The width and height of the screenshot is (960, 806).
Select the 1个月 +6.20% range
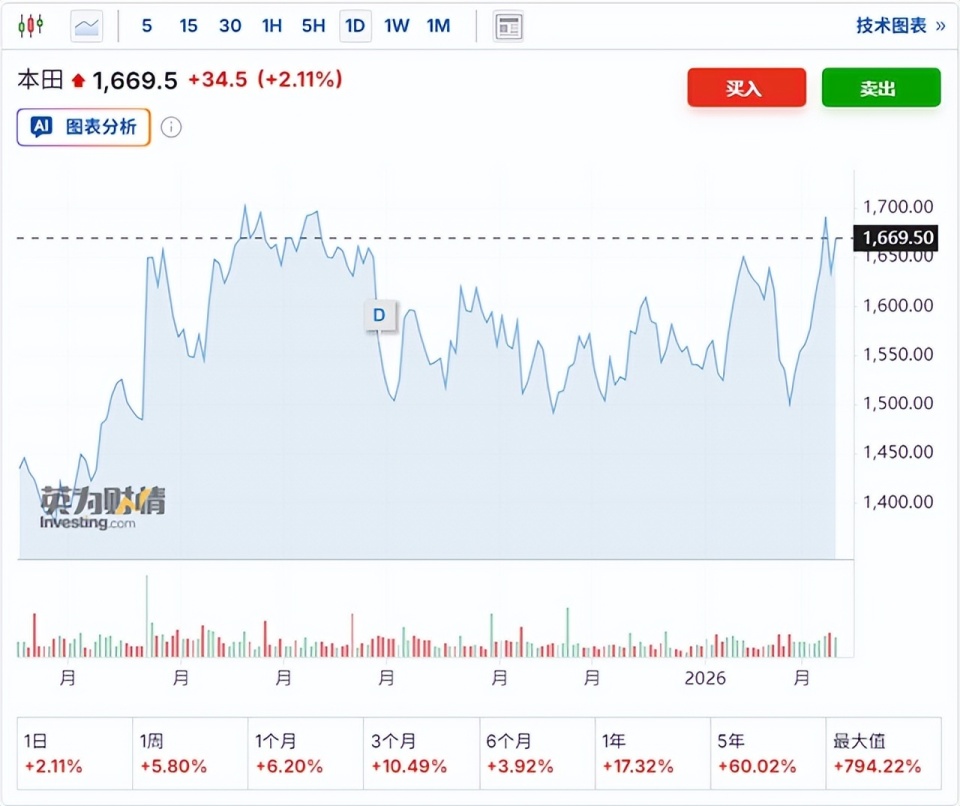306,753
